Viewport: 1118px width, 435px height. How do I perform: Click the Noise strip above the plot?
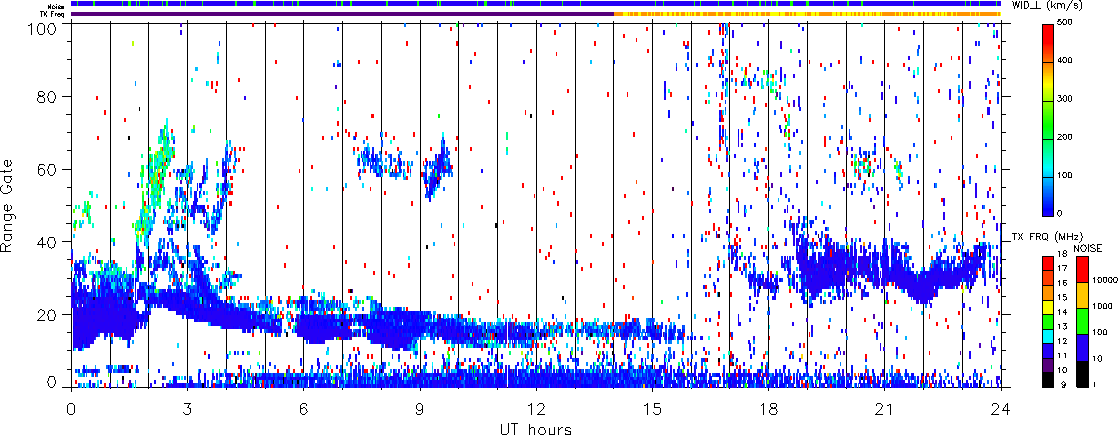pos(536,4)
